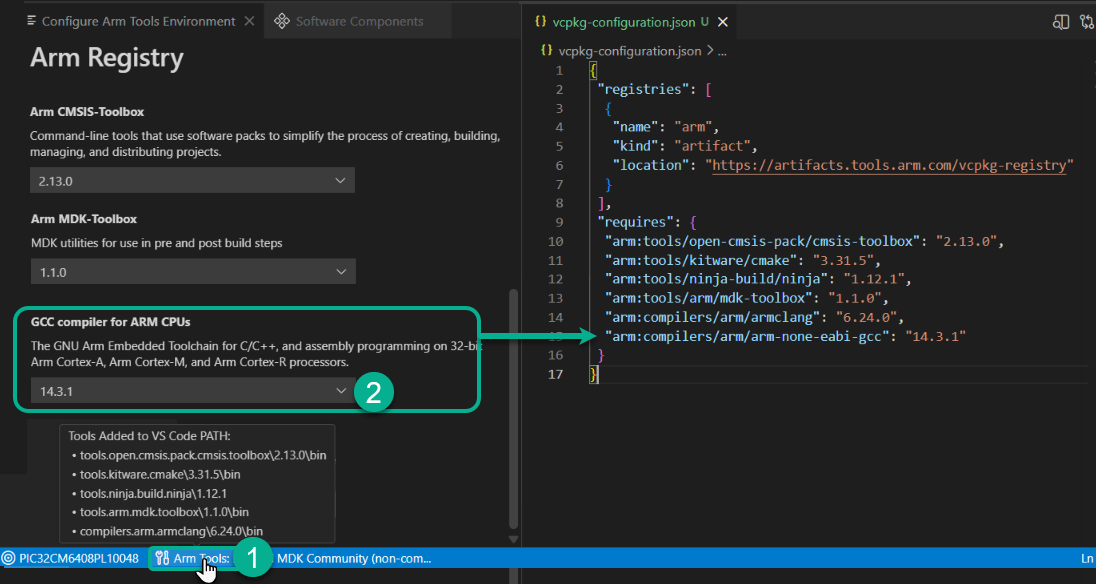Click the breadcrumb ellipsis item
Image resolution: width=1096 pixels, height=584 pixels.
click(x=722, y=52)
